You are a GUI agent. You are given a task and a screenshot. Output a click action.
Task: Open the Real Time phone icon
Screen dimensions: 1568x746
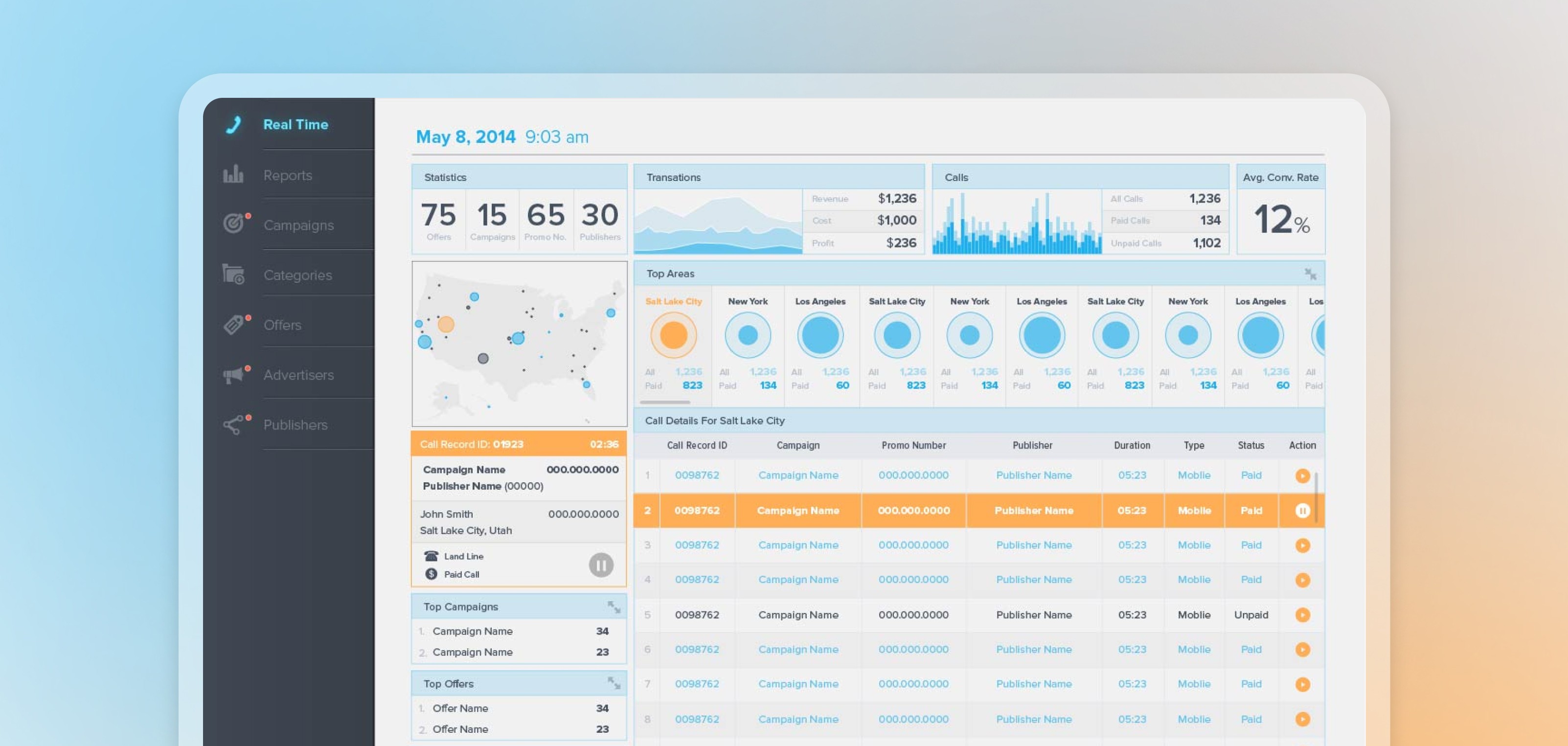point(234,124)
